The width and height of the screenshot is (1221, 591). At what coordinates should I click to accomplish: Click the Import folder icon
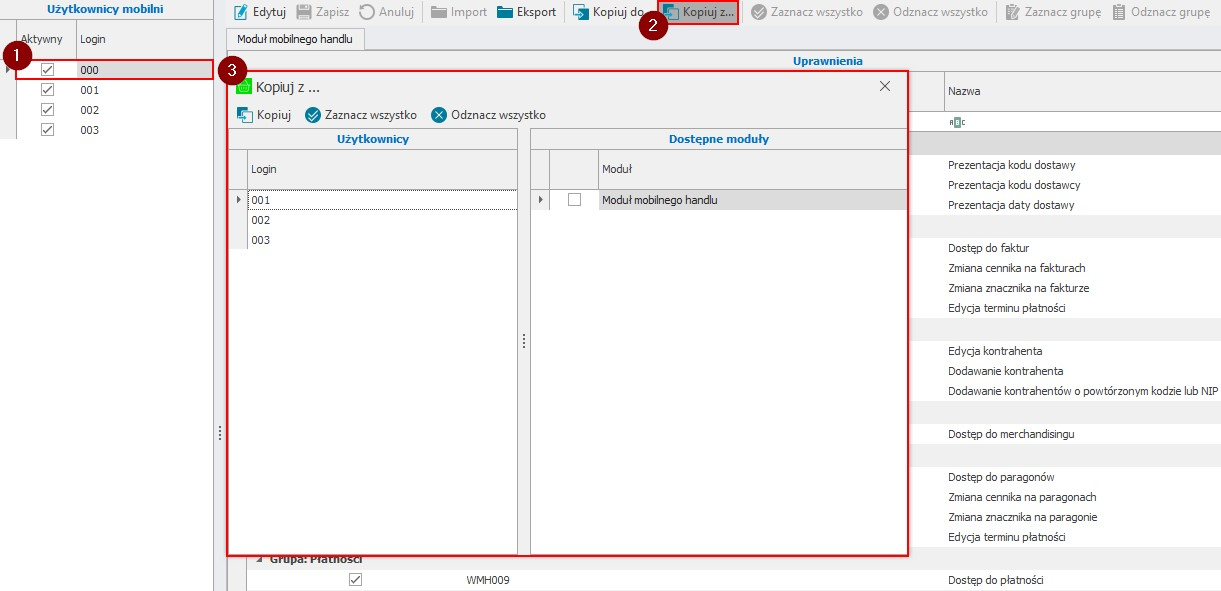439,12
